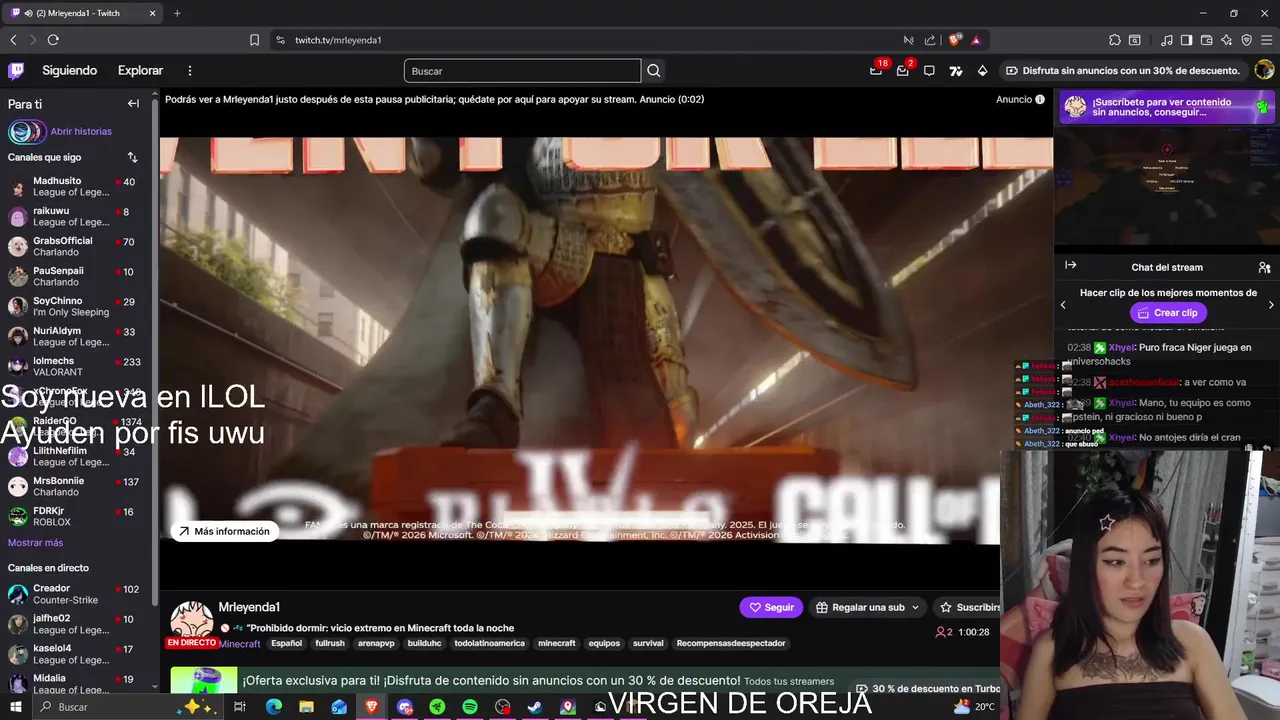The height and width of the screenshot is (720, 1280).
Task: Open the user profile avatar menu
Action: click(x=1264, y=70)
